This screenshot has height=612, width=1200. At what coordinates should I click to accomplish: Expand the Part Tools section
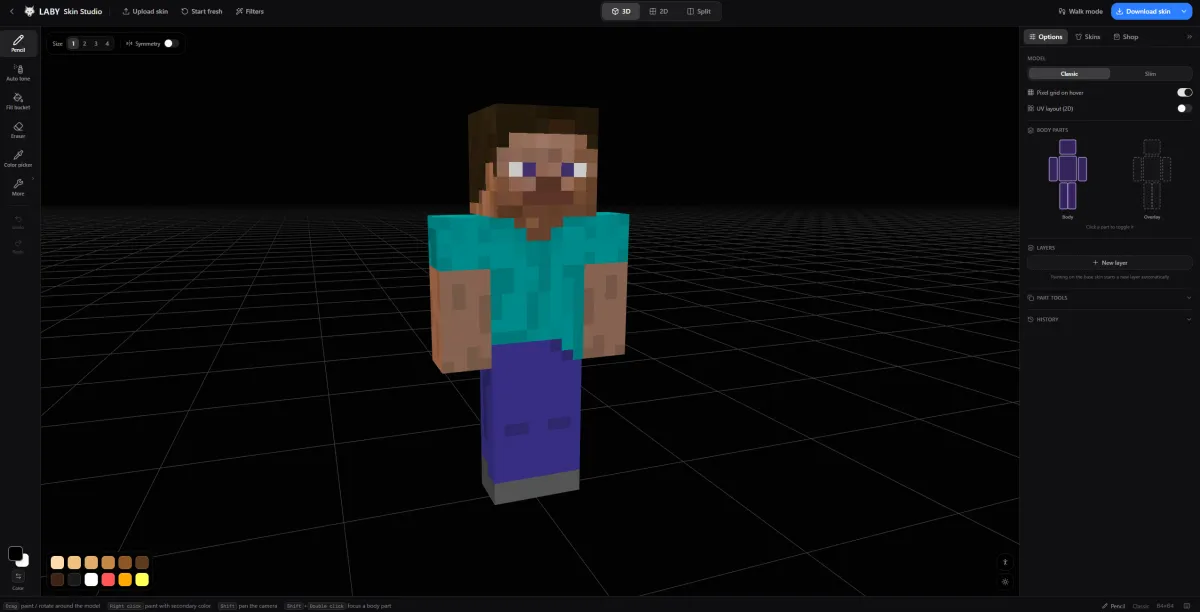(x=1109, y=297)
